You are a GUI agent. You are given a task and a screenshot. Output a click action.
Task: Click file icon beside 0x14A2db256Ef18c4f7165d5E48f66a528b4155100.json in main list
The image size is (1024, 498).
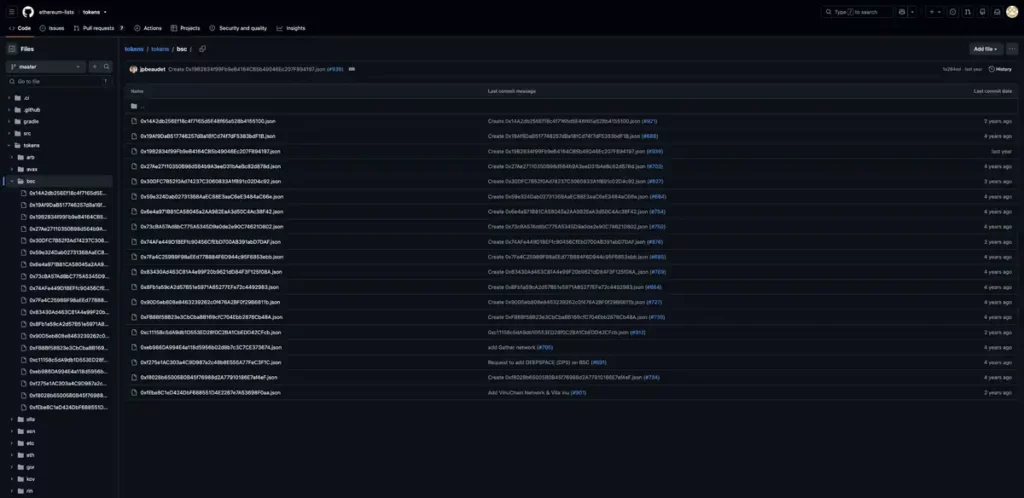[134, 121]
